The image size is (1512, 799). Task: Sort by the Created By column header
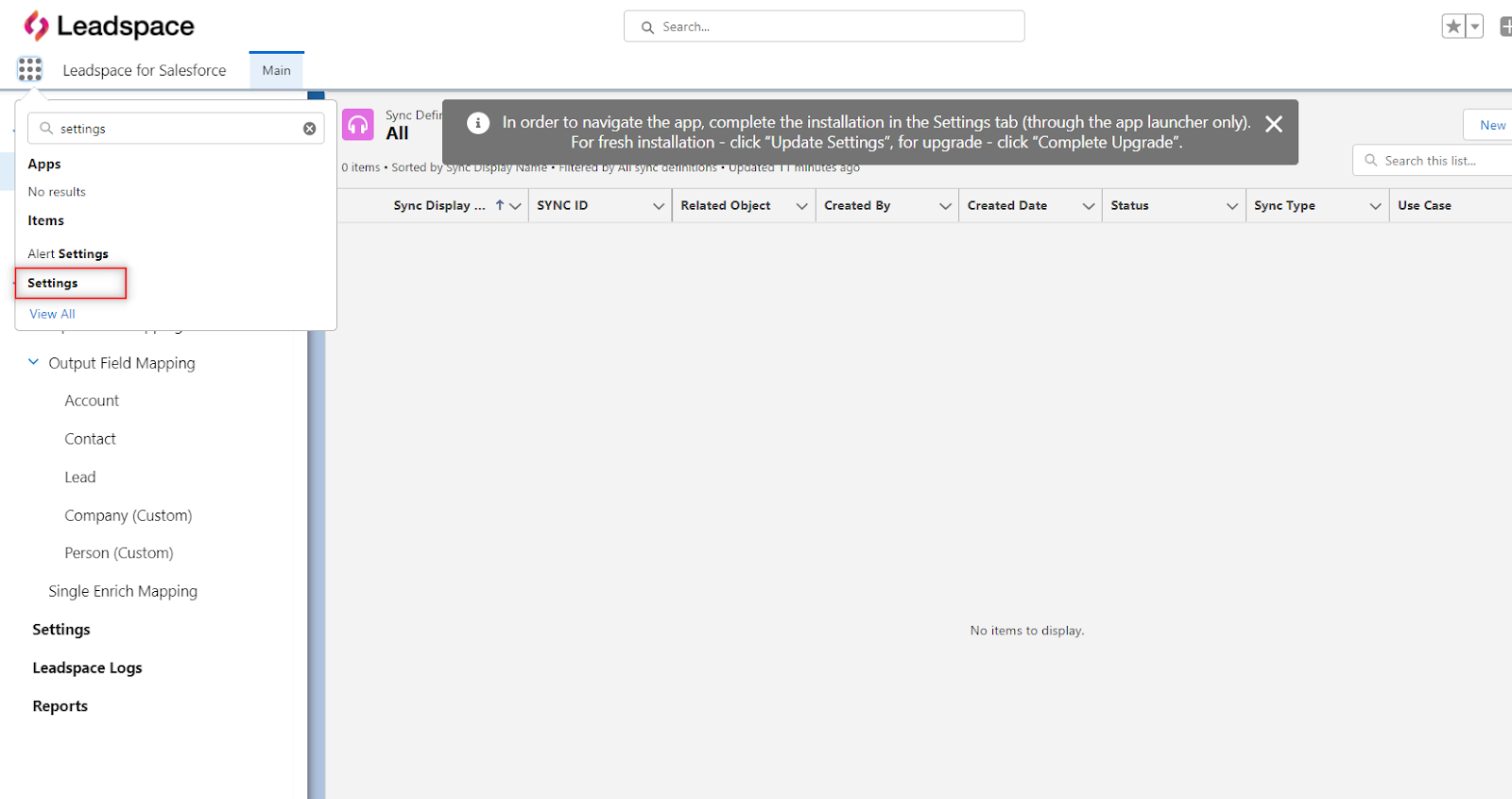[857, 205]
